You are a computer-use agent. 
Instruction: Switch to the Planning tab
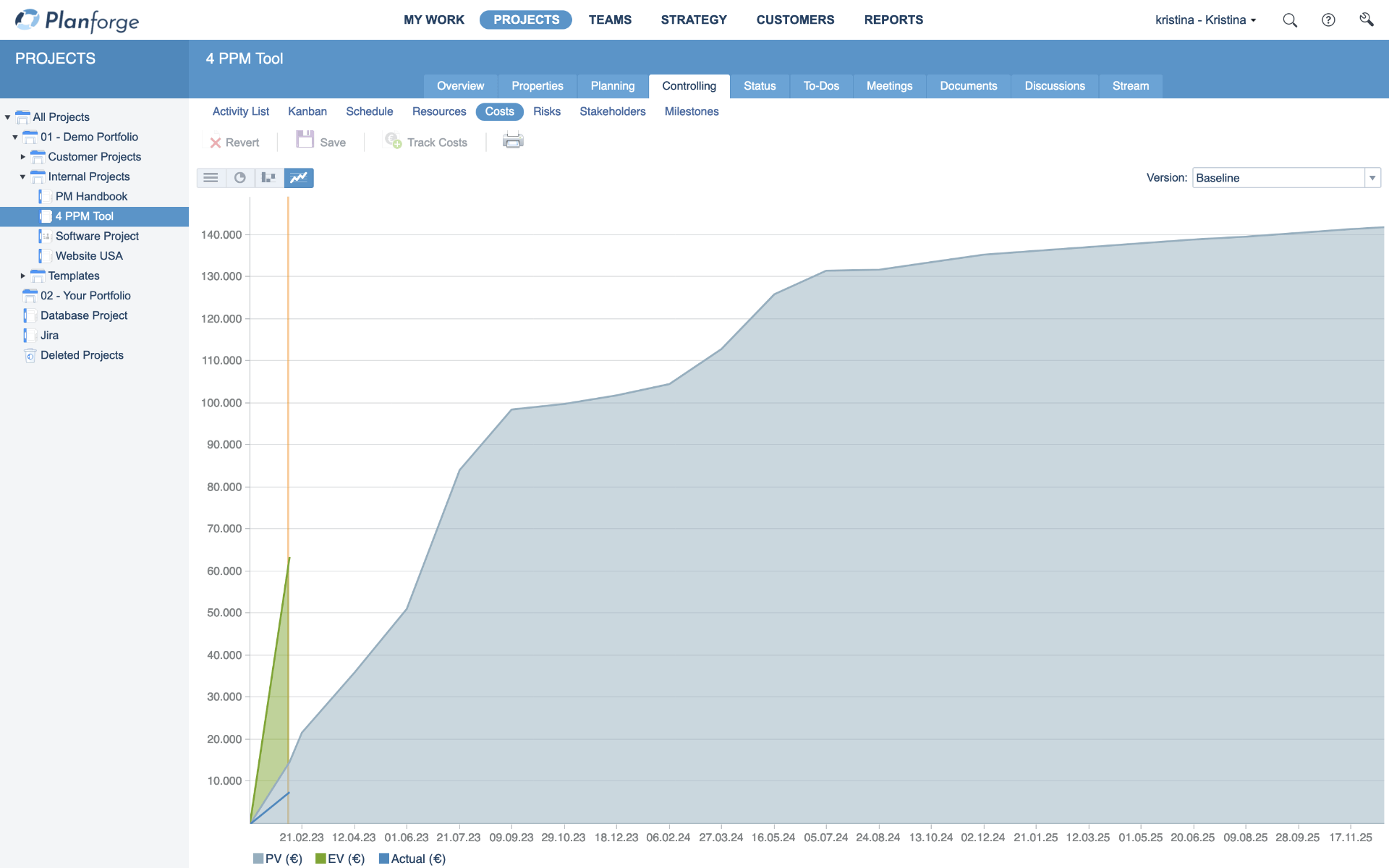tap(613, 86)
